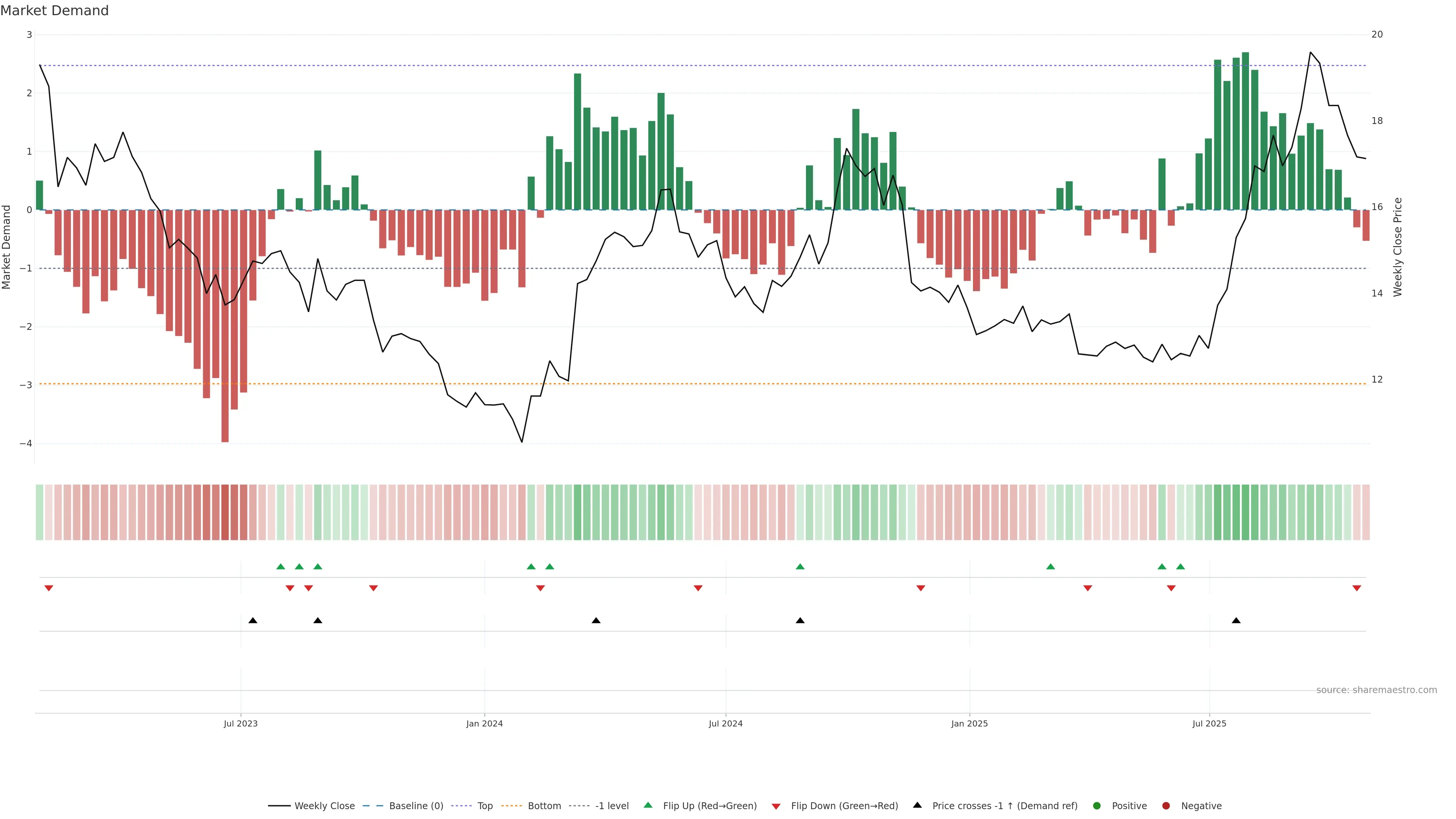Image resolution: width=1456 pixels, height=819 pixels.
Task: Click the Jan 2024 x-axis label
Action: [485, 723]
